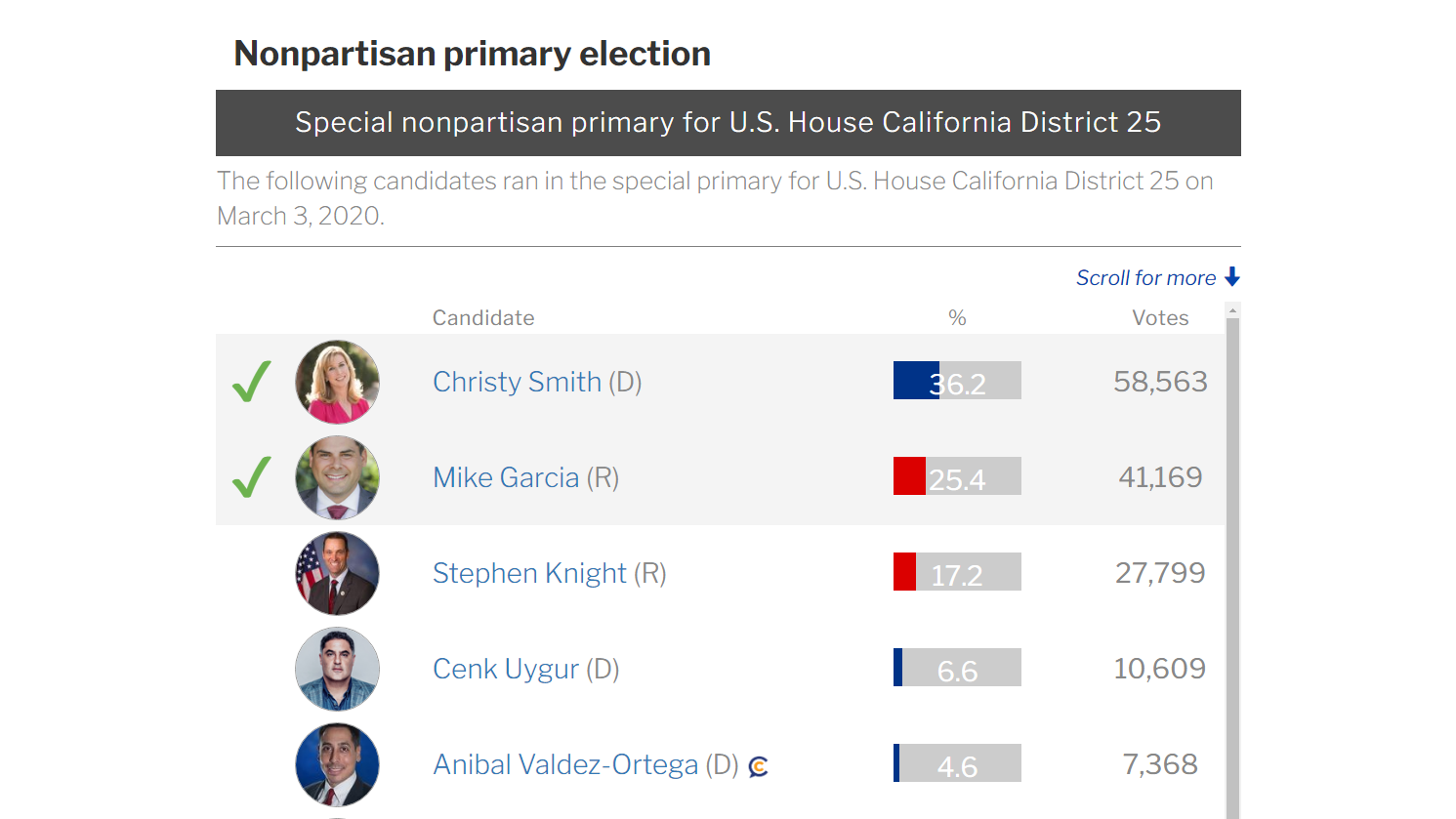The image size is (1456, 819).
Task: Click Christy Smith's 36.2 percent bar
Action: coord(957,381)
